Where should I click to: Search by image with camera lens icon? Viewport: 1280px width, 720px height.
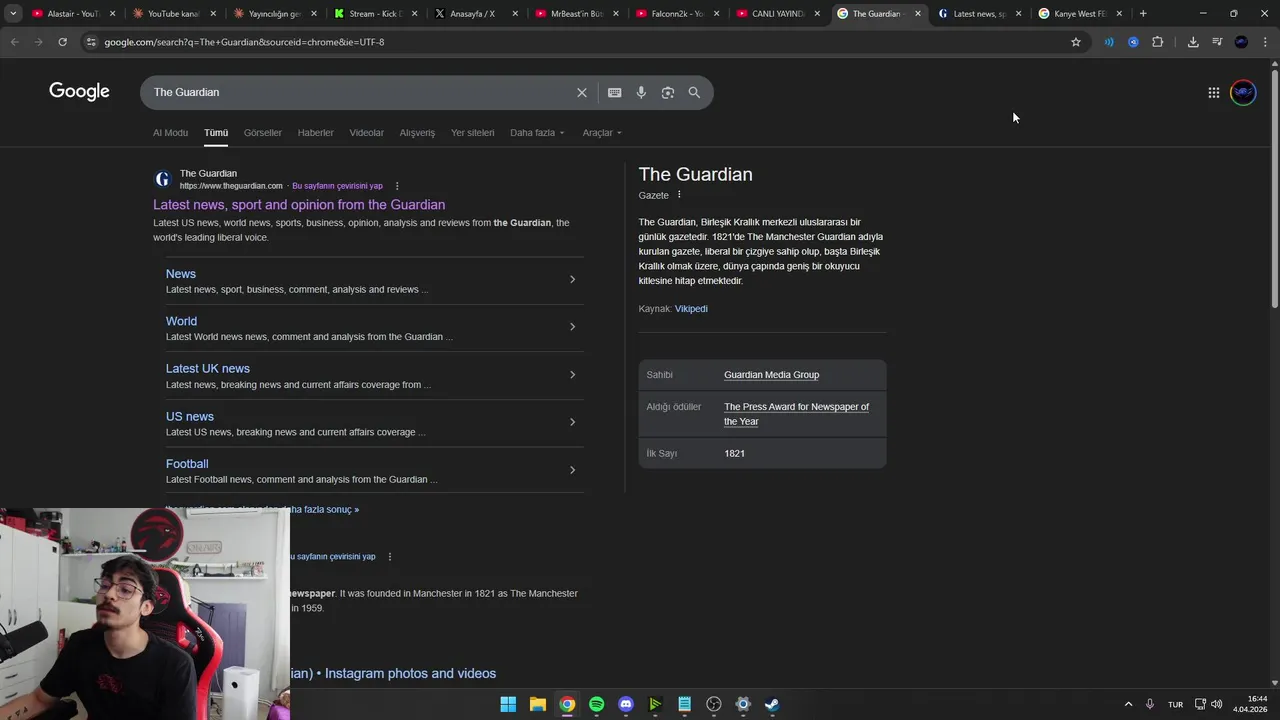tap(667, 92)
